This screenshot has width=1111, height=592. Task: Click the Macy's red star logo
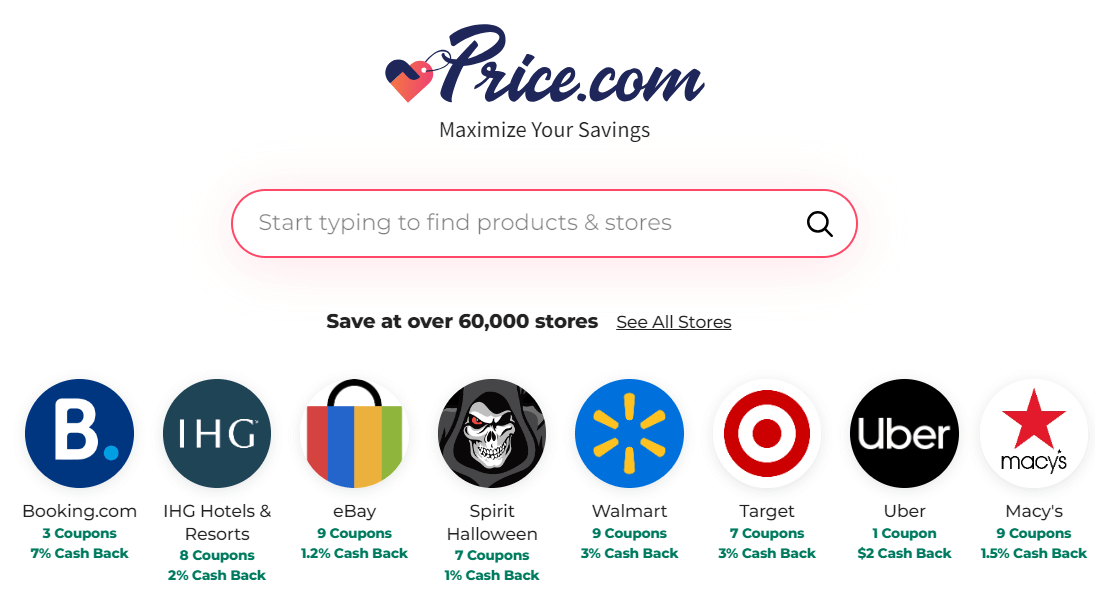pyautogui.click(x=1034, y=434)
